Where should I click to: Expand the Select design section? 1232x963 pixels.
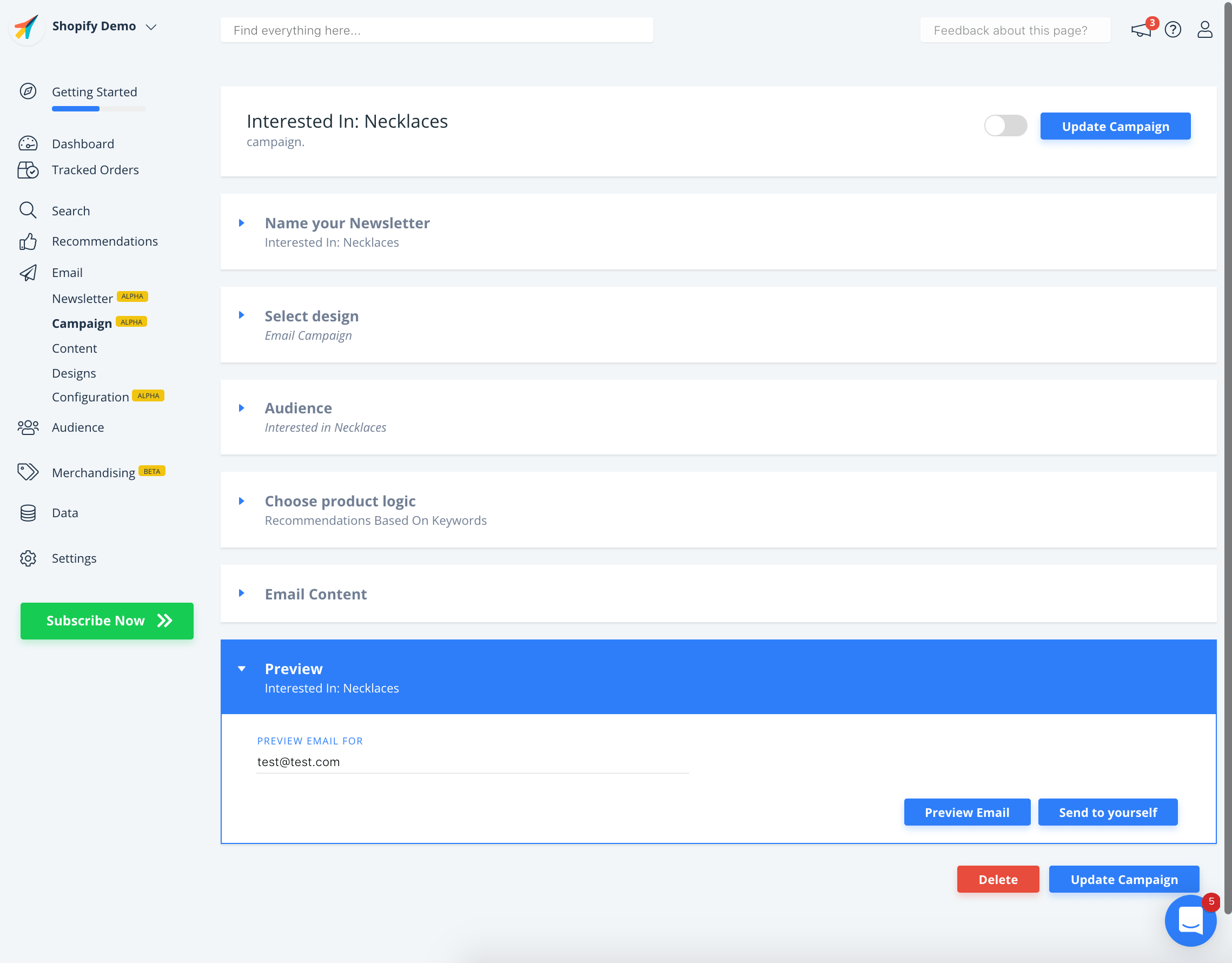coord(312,316)
